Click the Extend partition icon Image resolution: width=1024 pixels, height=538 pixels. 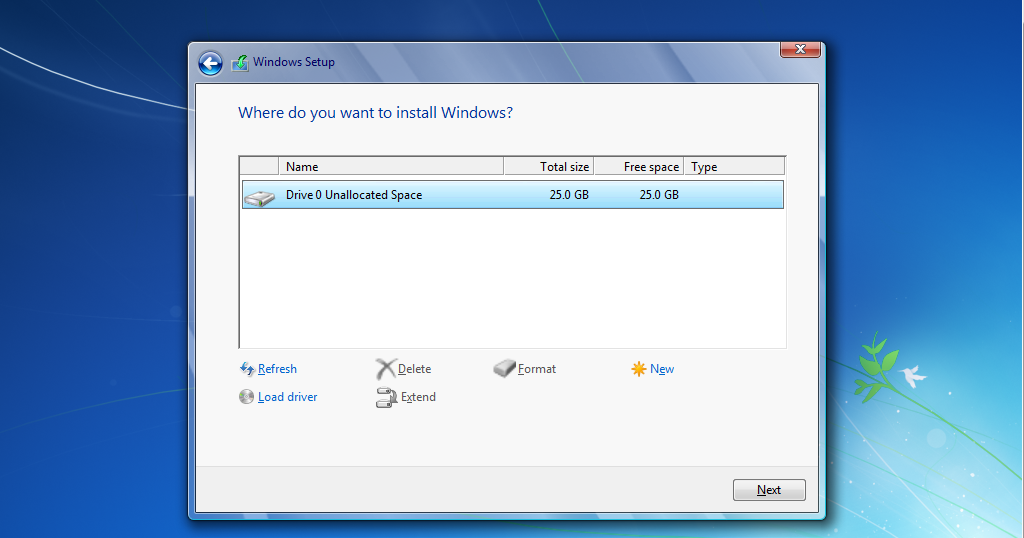(386, 398)
